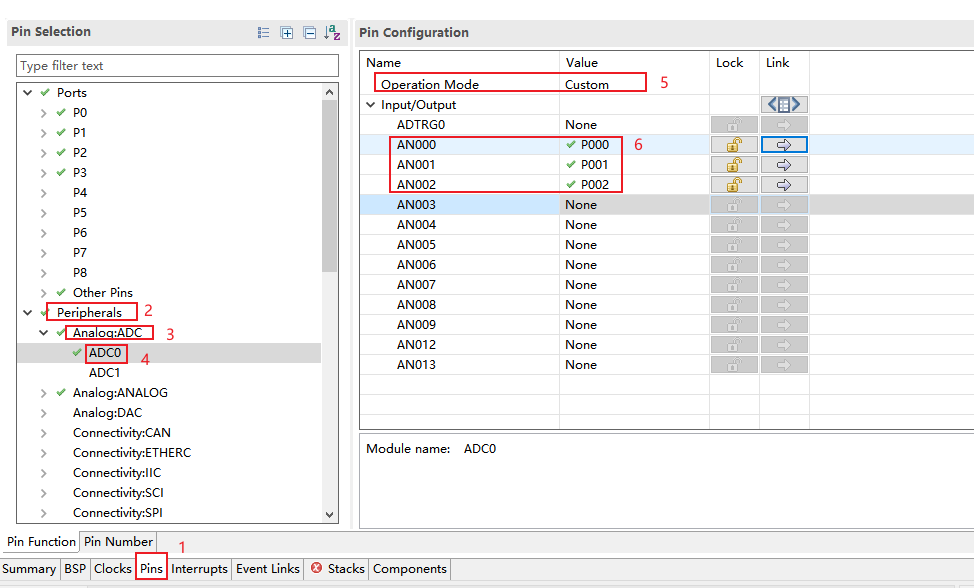This screenshot has width=974, height=588.
Task: Click the scroll down arrow of pin tree scrollbar
Action: (330, 514)
